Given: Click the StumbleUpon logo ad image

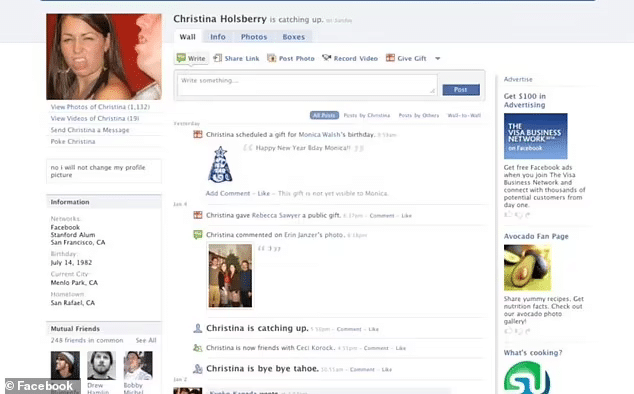Looking at the screenshot, I should [527, 378].
